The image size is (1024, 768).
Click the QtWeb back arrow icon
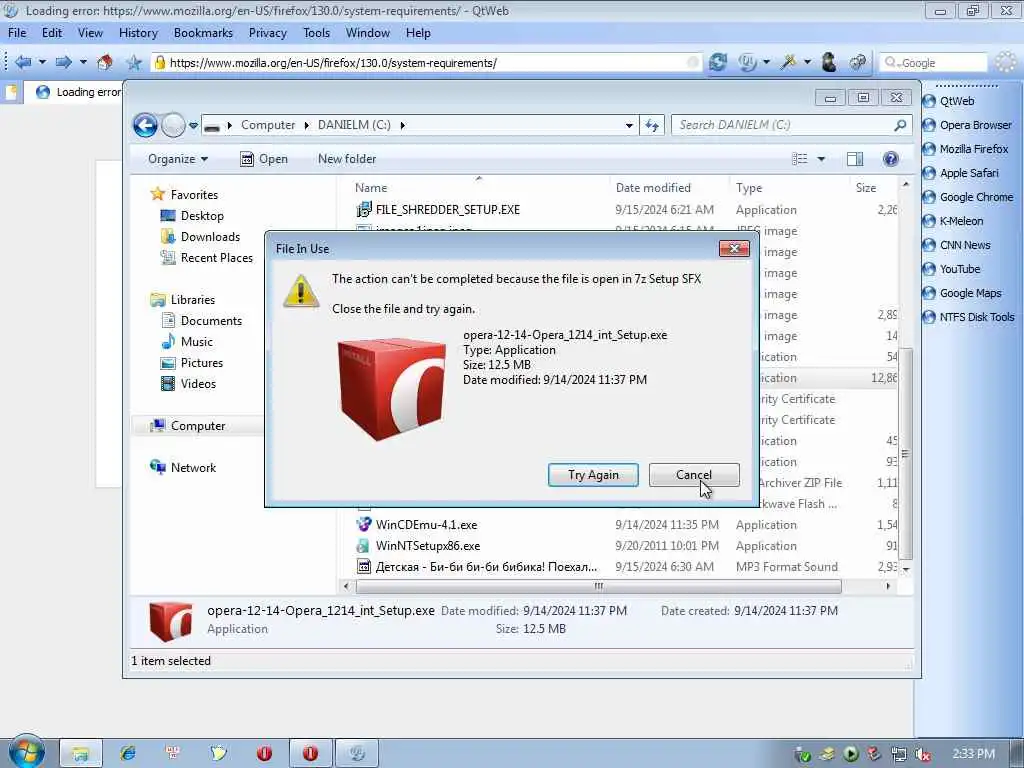[x=23, y=62]
